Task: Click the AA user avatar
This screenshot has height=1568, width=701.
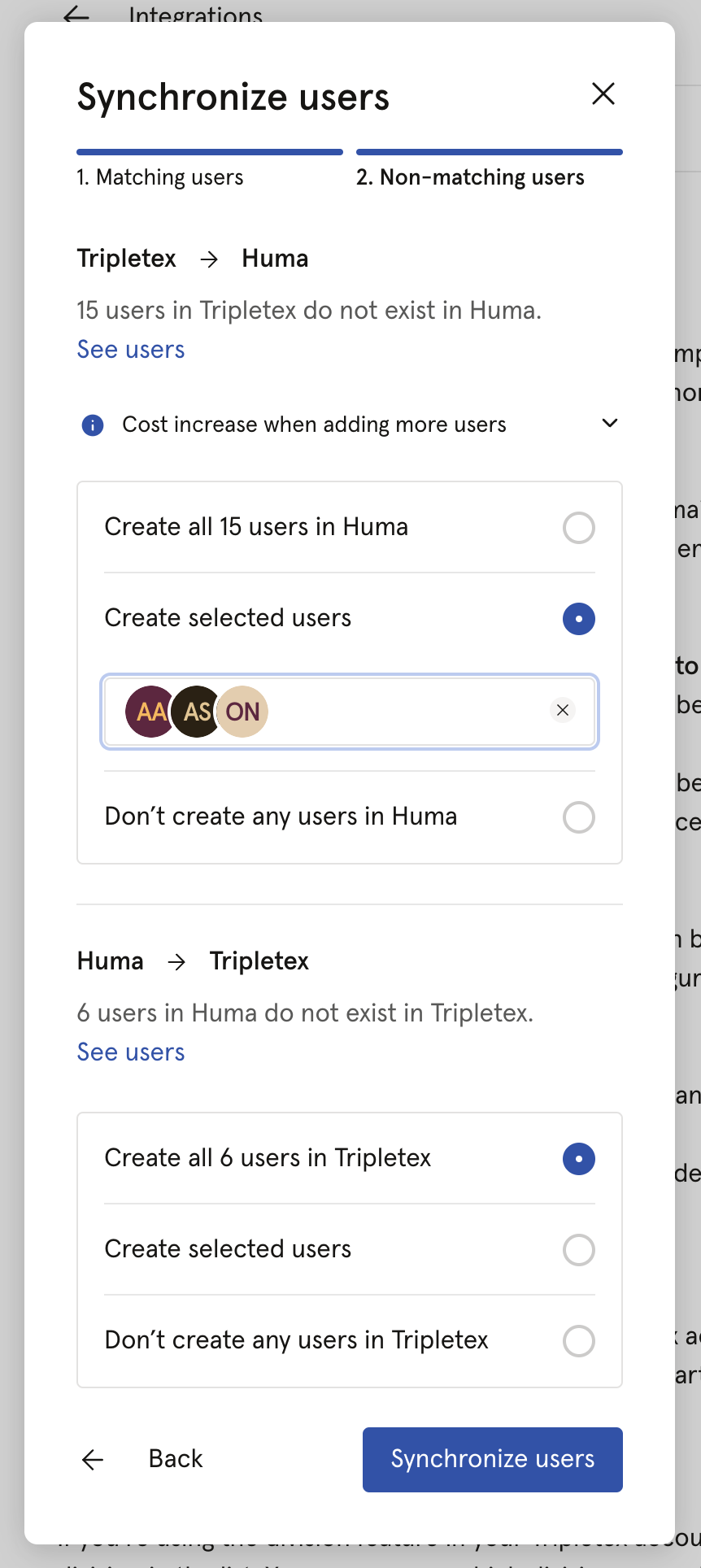Action: click(x=149, y=712)
